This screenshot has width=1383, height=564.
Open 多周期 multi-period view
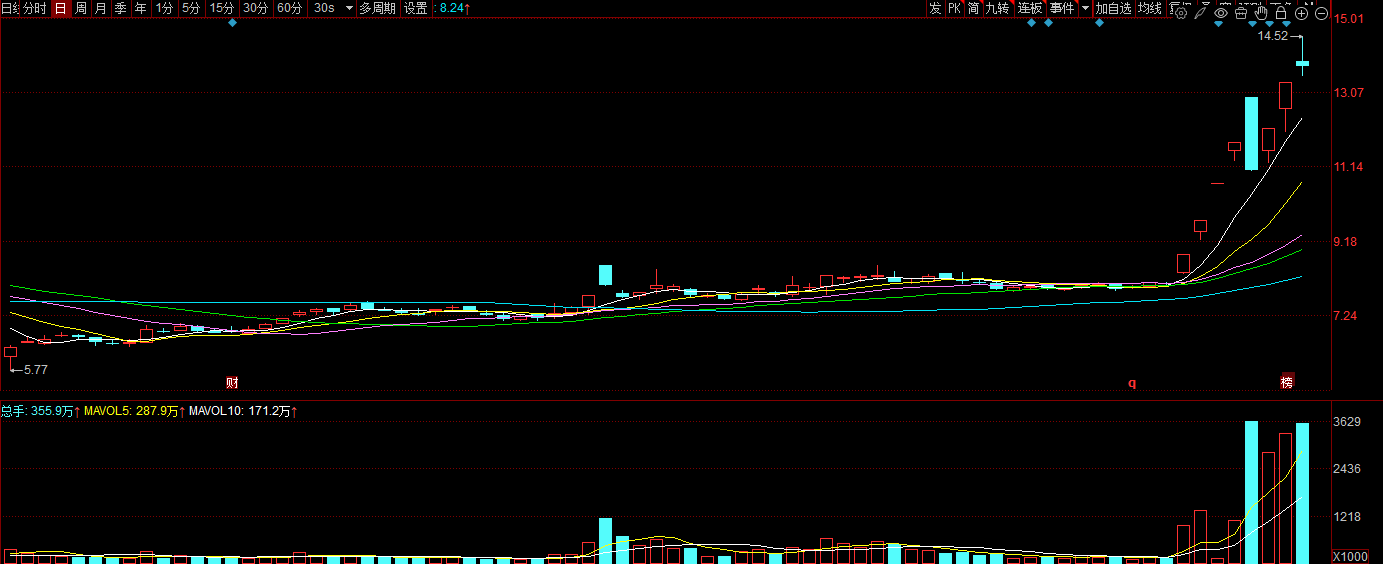378,8
